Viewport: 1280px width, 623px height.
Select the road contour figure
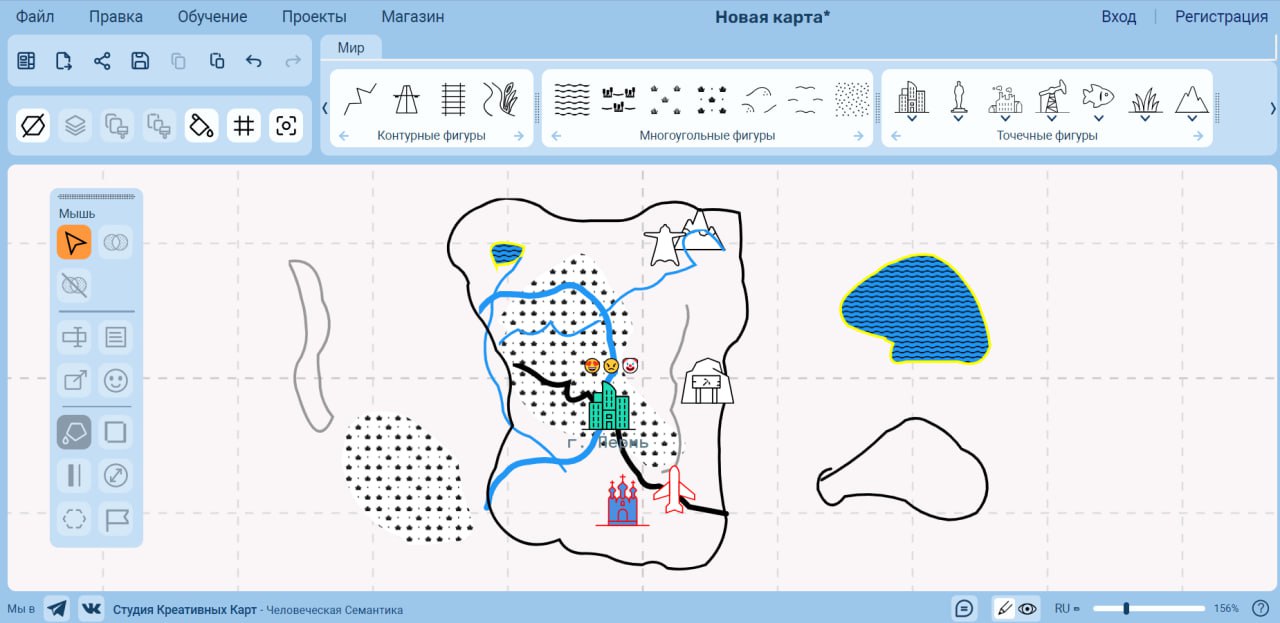pos(406,98)
